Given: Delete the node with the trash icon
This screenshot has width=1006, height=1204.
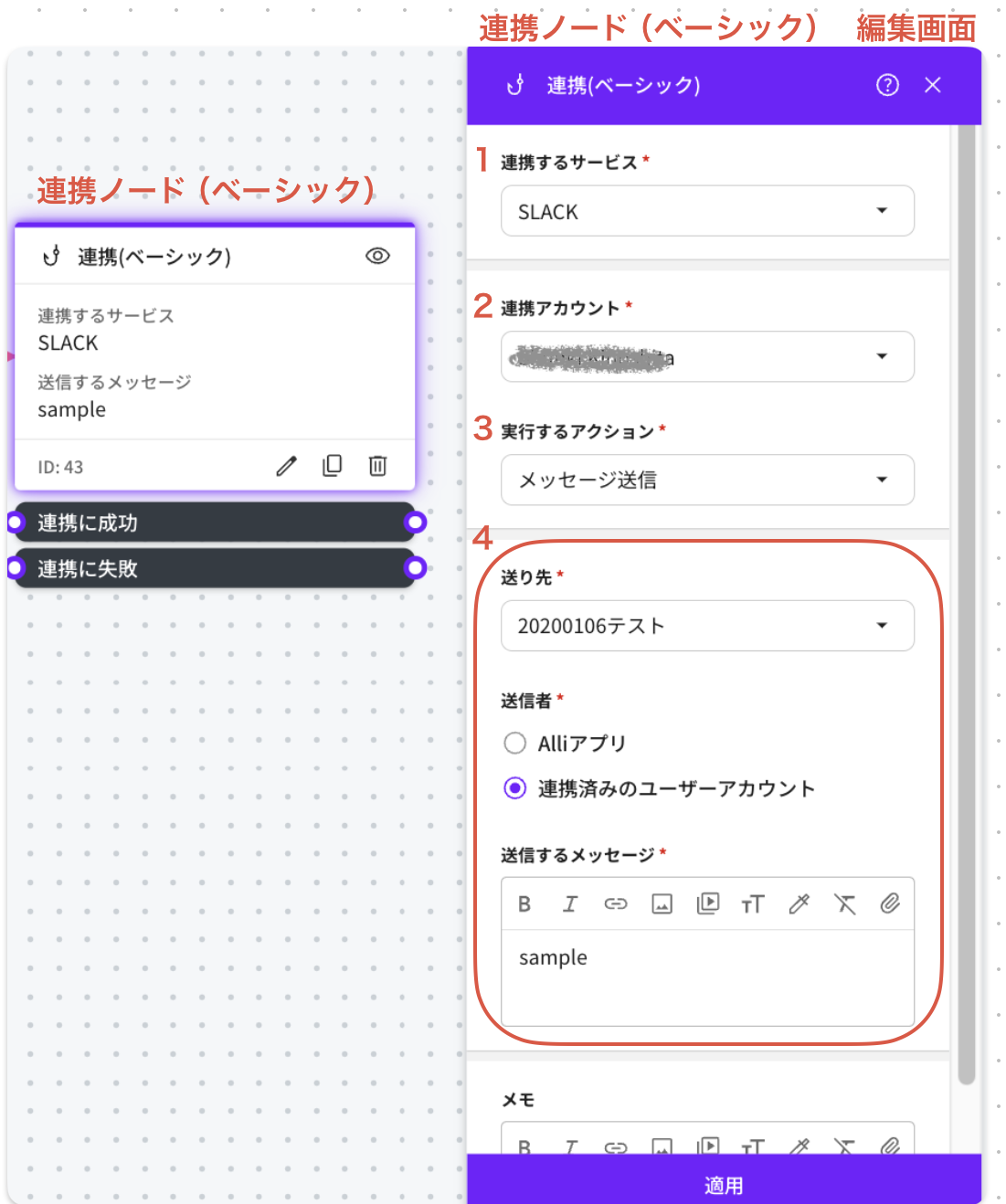Looking at the screenshot, I should [377, 466].
